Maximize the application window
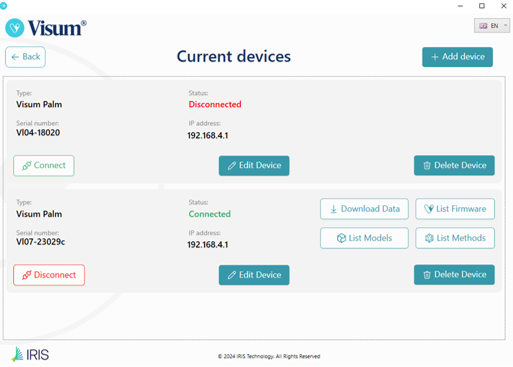 (482, 6)
